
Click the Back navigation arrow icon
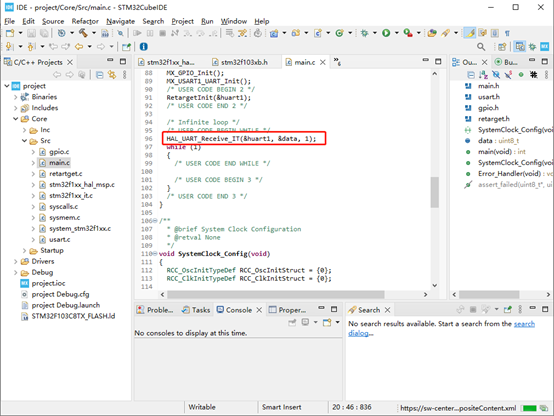click(79, 47)
